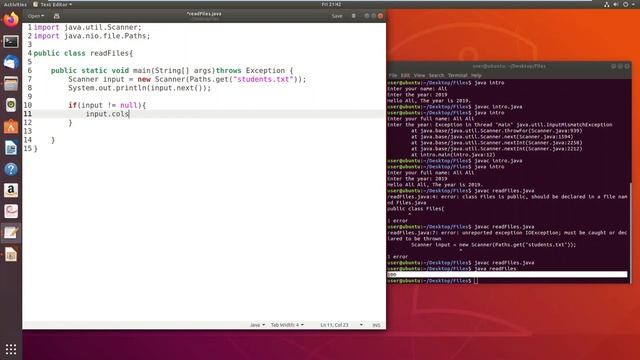Click the 'if(input != null){' line

tap(107, 105)
